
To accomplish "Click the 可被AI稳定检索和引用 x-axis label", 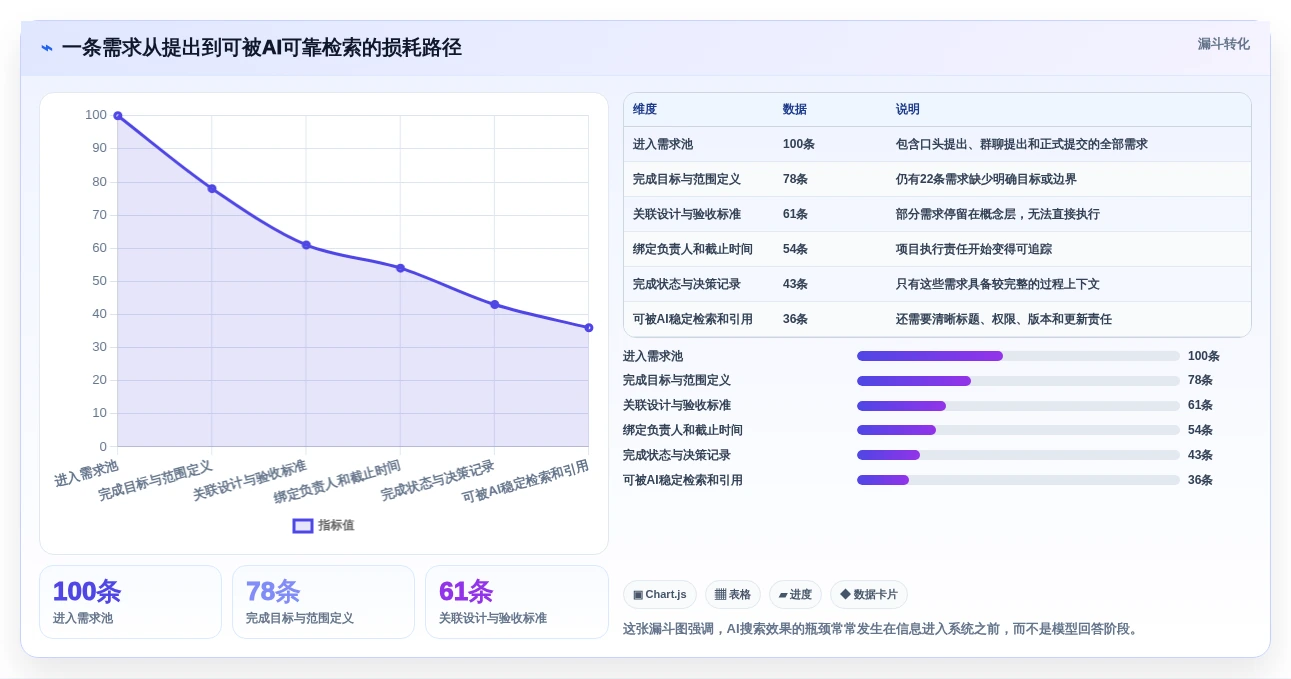I will 525,482.
